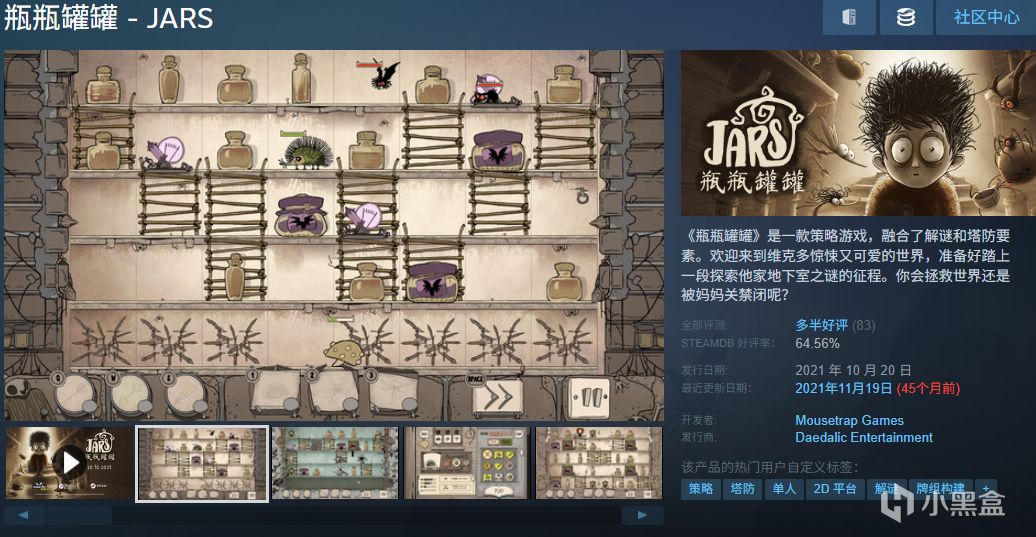This screenshot has width=1036, height=537.
Task: Click the JARS game header image
Action: point(858,133)
